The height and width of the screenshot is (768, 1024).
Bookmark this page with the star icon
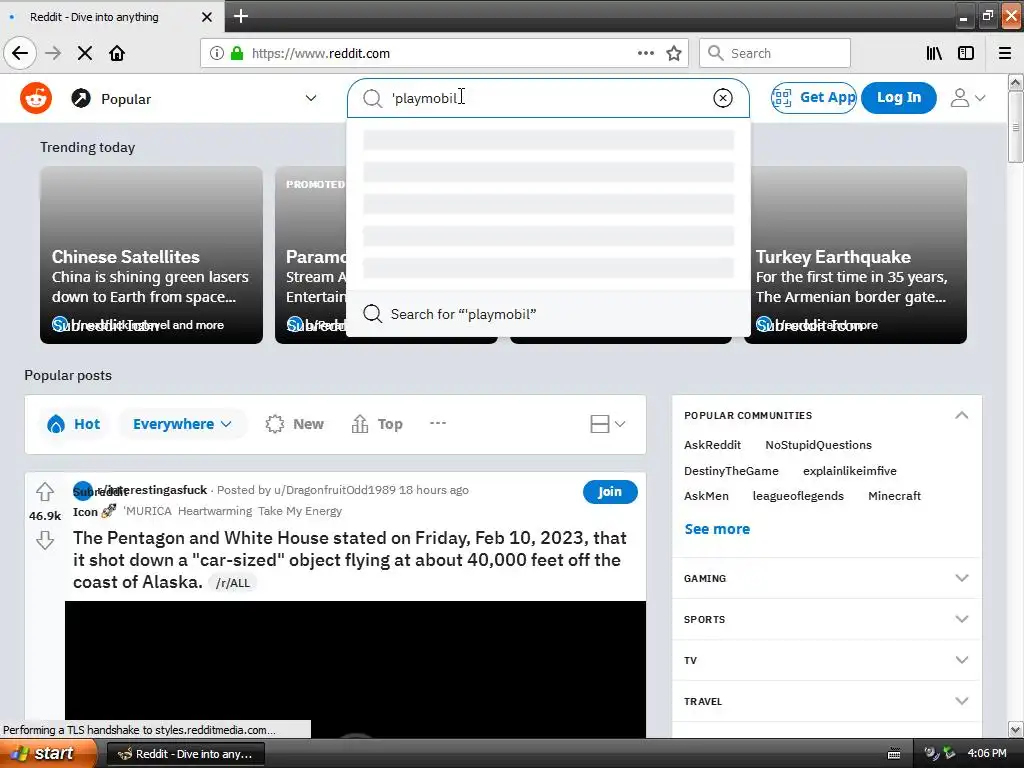pyautogui.click(x=674, y=53)
